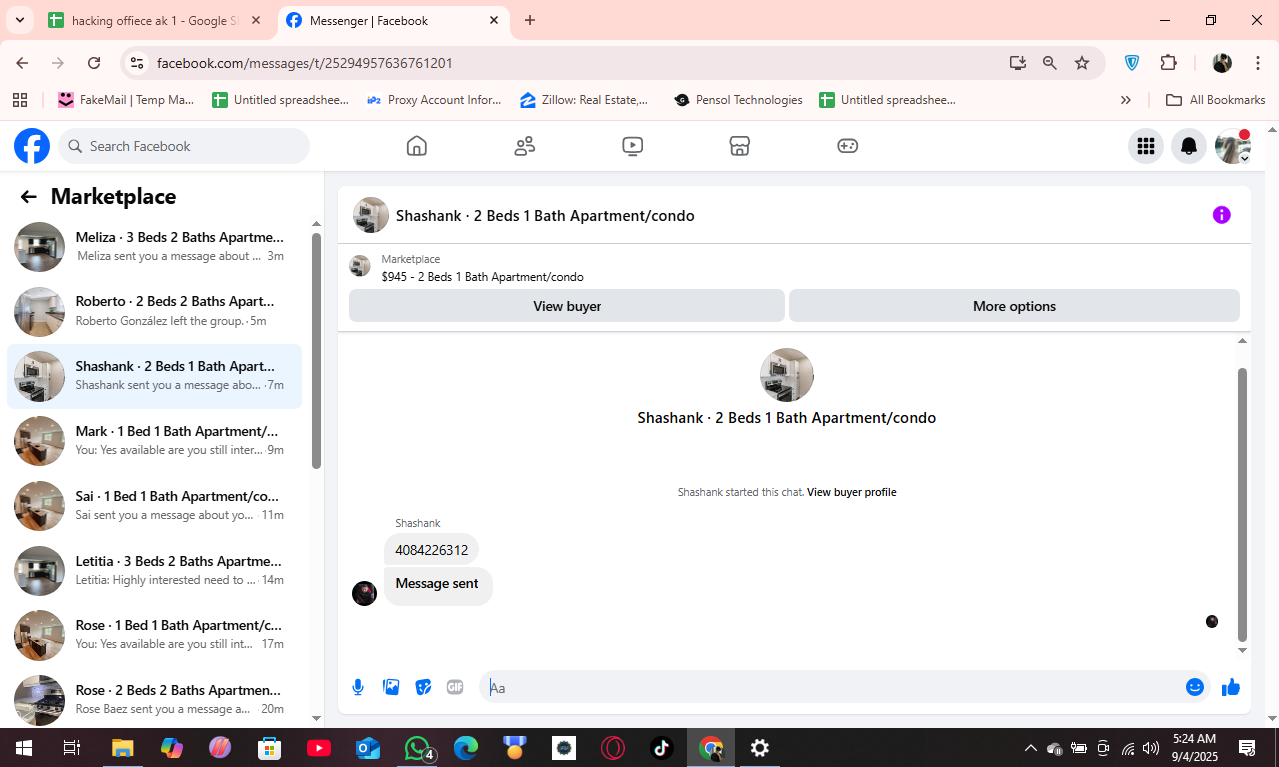The image size is (1279, 767).
Task: Open a new browser tab
Action: click(x=530, y=20)
